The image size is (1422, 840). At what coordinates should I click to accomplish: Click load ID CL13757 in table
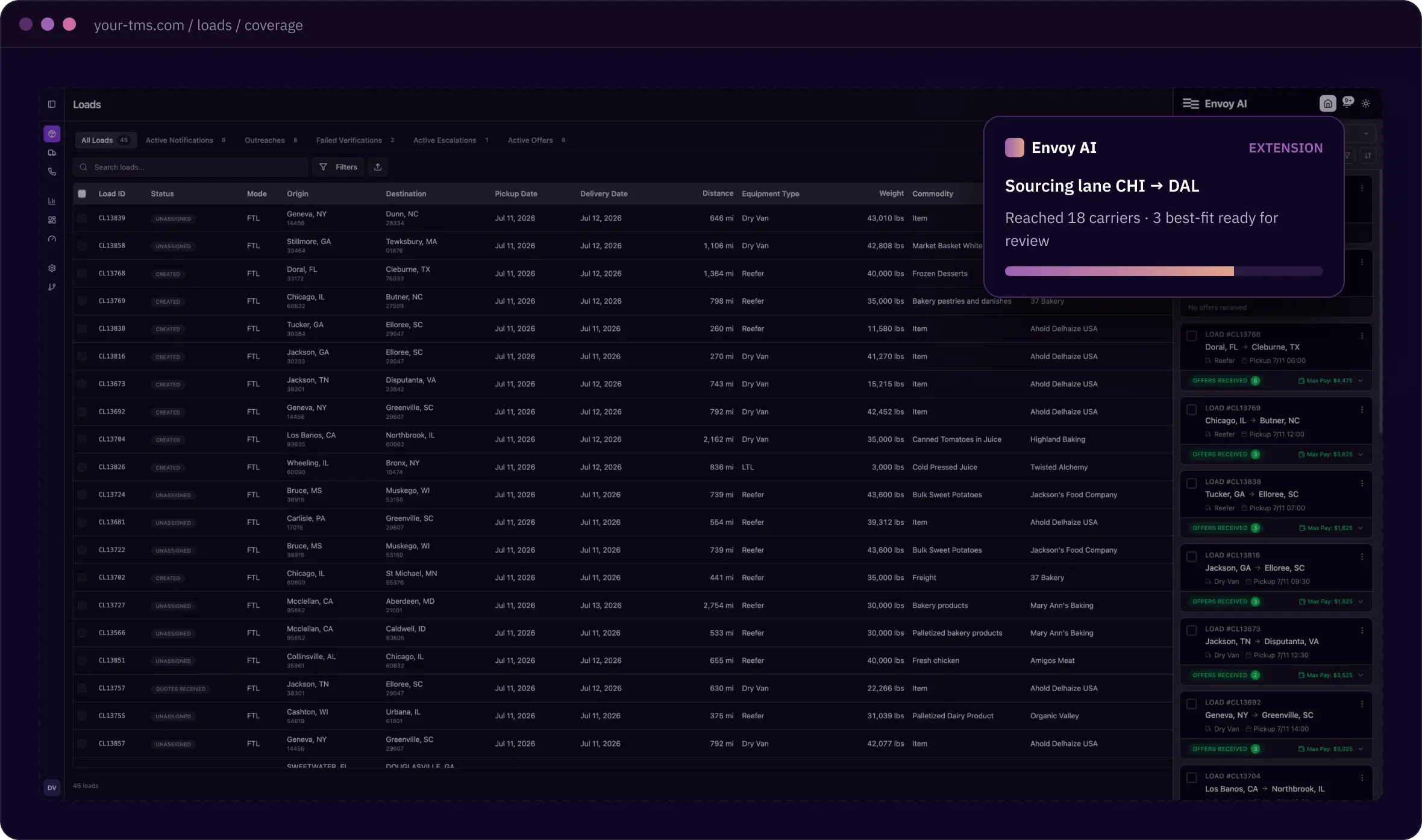(x=112, y=688)
